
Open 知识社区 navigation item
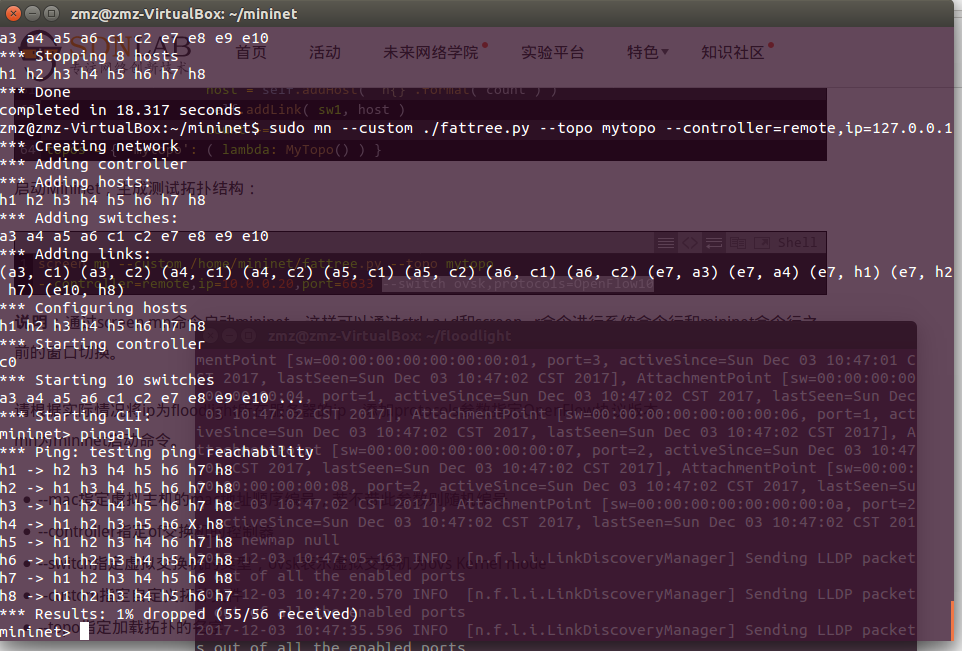tap(733, 52)
